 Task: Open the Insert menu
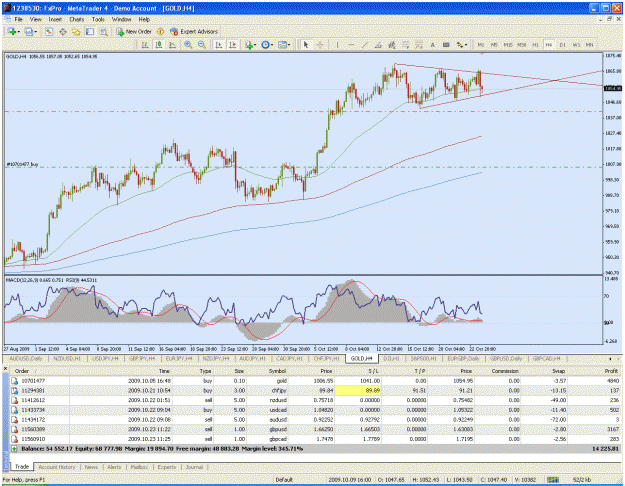[x=55, y=19]
